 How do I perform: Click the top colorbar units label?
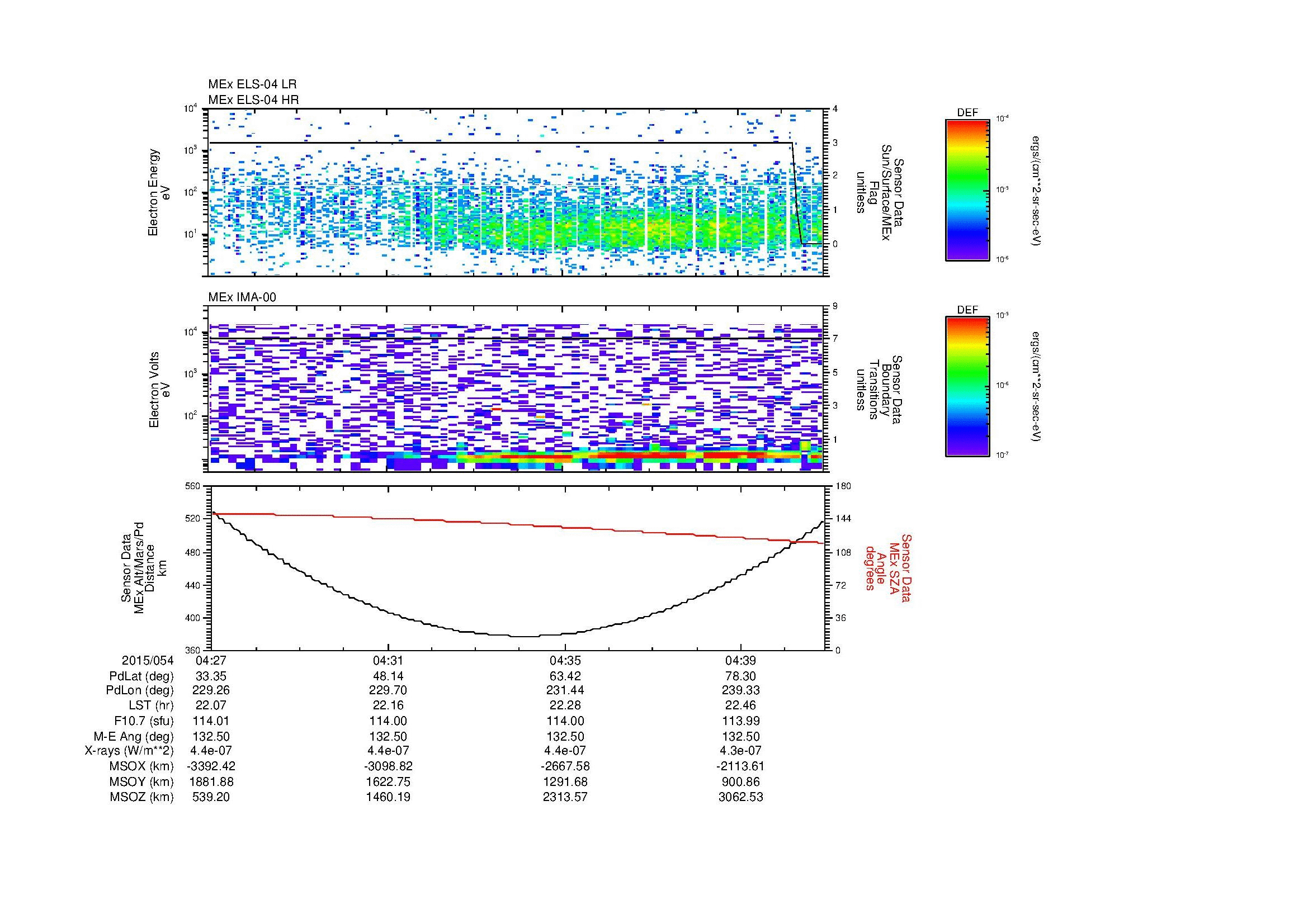click(1036, 191)
